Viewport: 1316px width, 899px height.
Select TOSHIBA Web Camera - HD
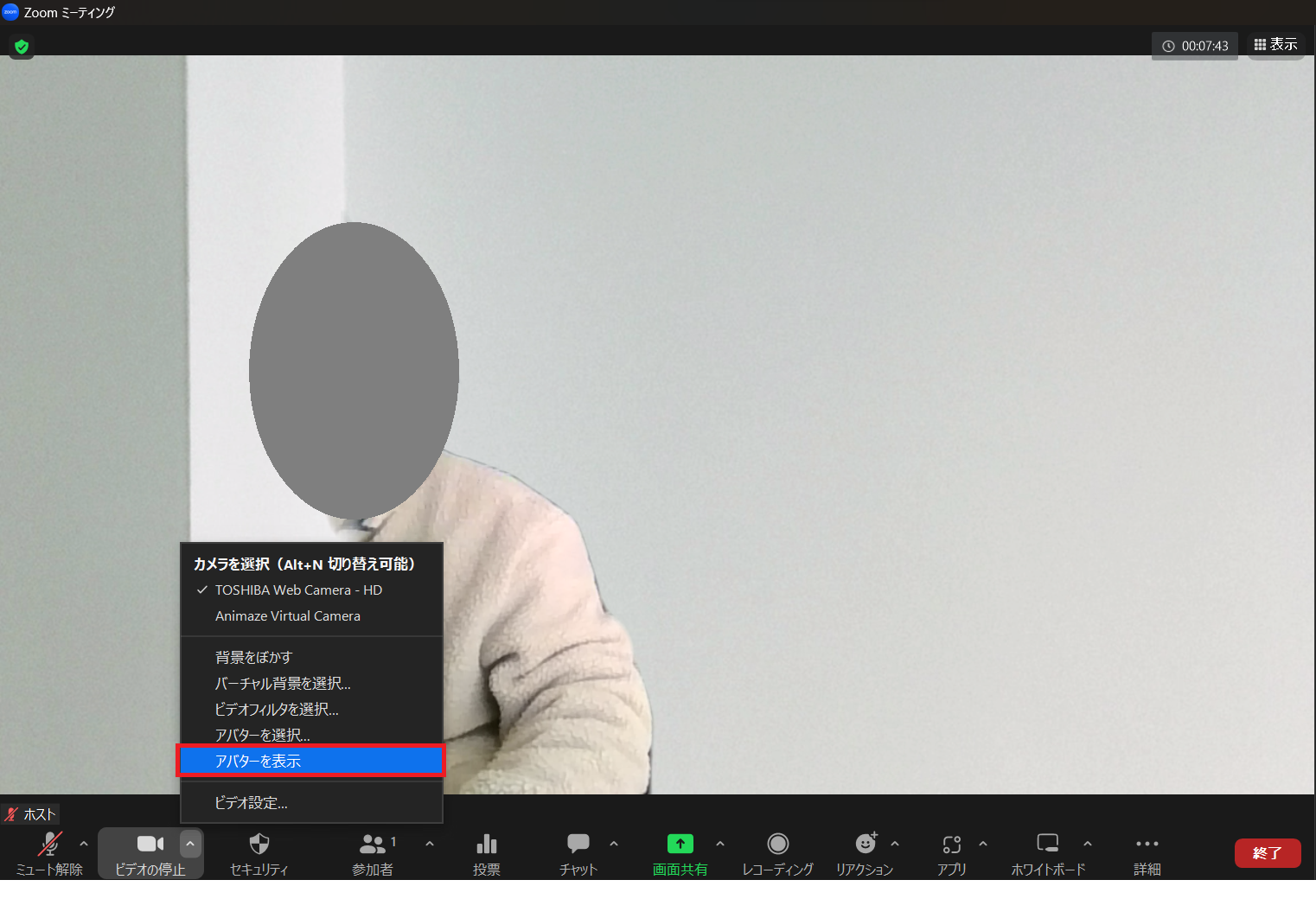[298, 590]
